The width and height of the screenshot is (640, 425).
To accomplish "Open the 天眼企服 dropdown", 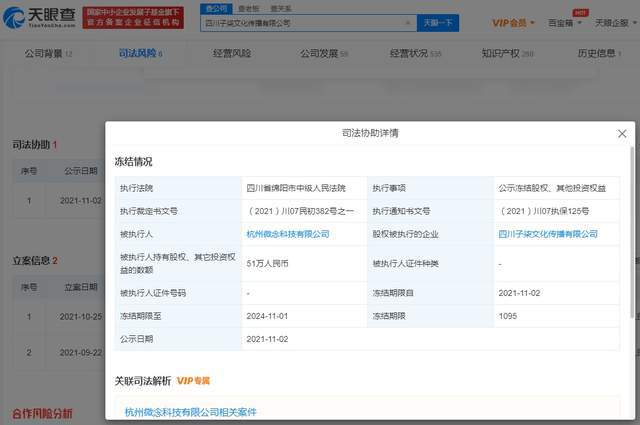I will pos(616,23).
